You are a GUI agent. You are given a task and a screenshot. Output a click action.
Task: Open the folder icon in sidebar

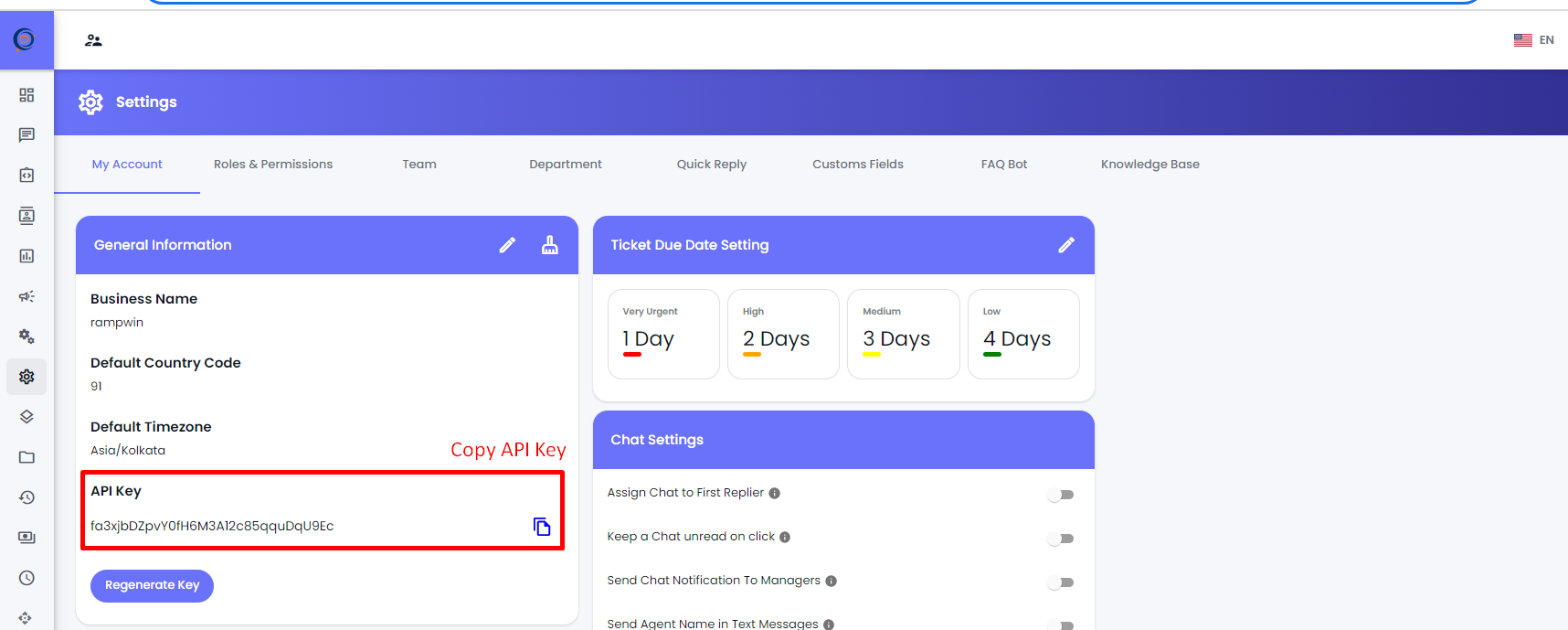point(26,457)
